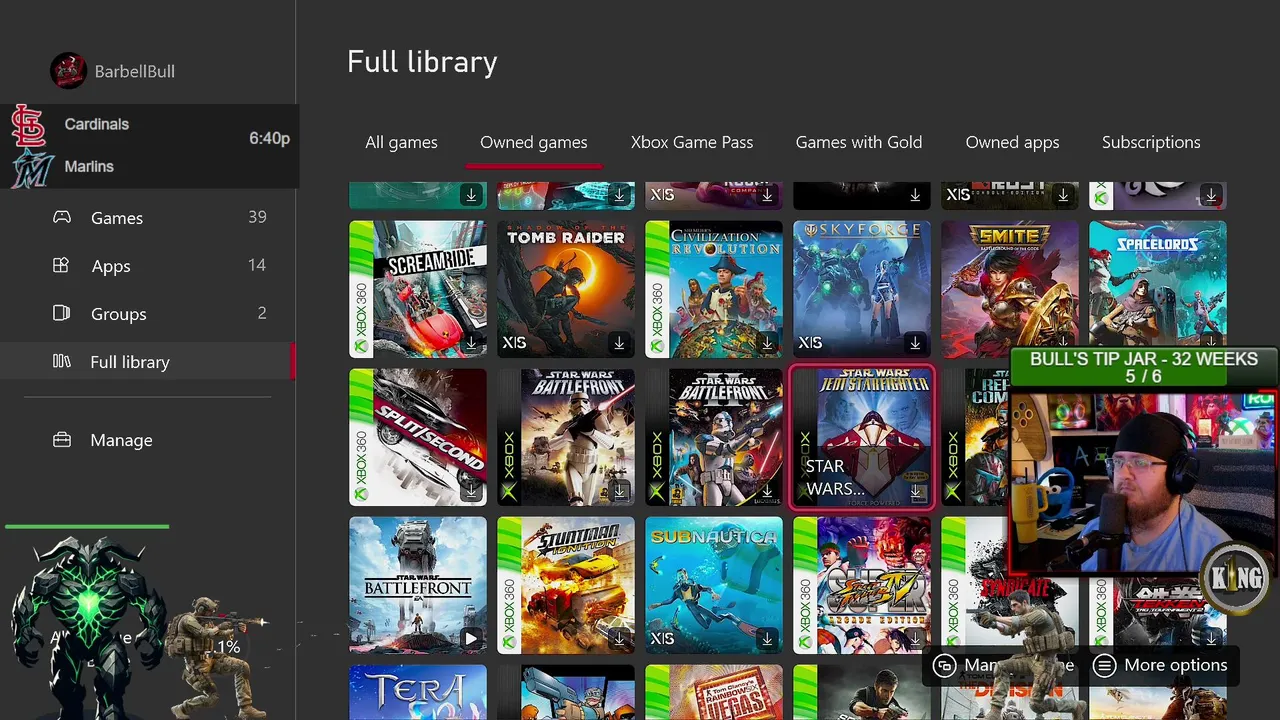
Task: Open the Super Street Fighter IV tile
Action: point(862,585)
